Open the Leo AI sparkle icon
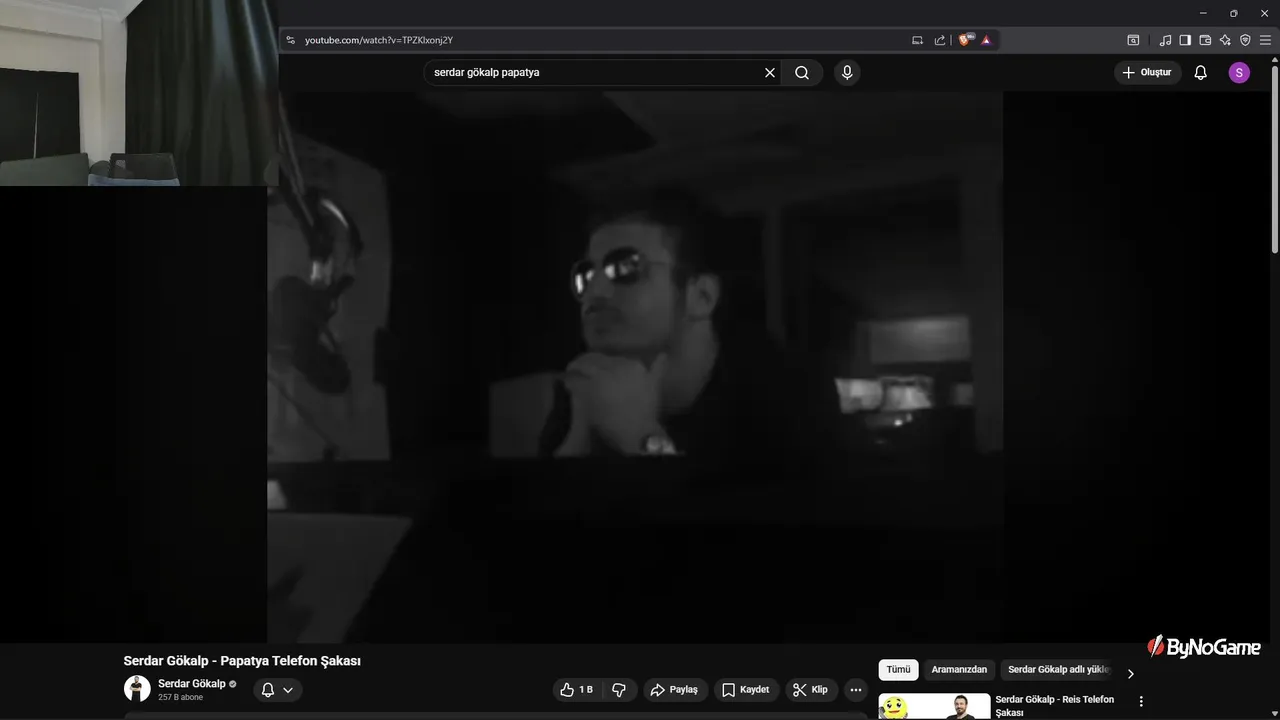Image resolution: width=1280 pixels, height=720 pixels. point(1225,40)
